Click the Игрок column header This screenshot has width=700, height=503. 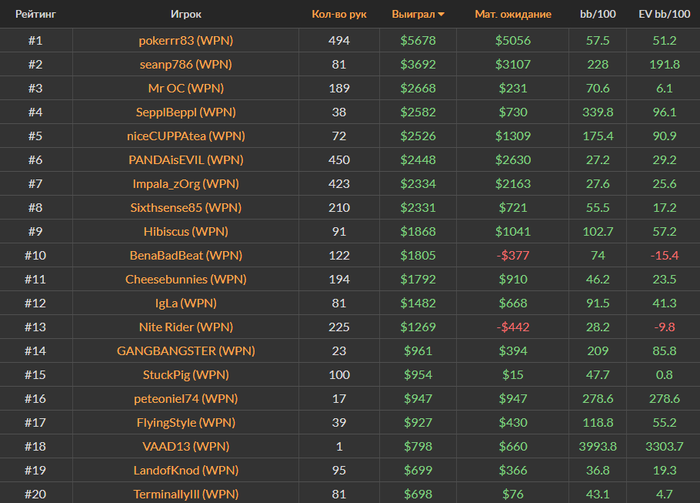[185, 15]
